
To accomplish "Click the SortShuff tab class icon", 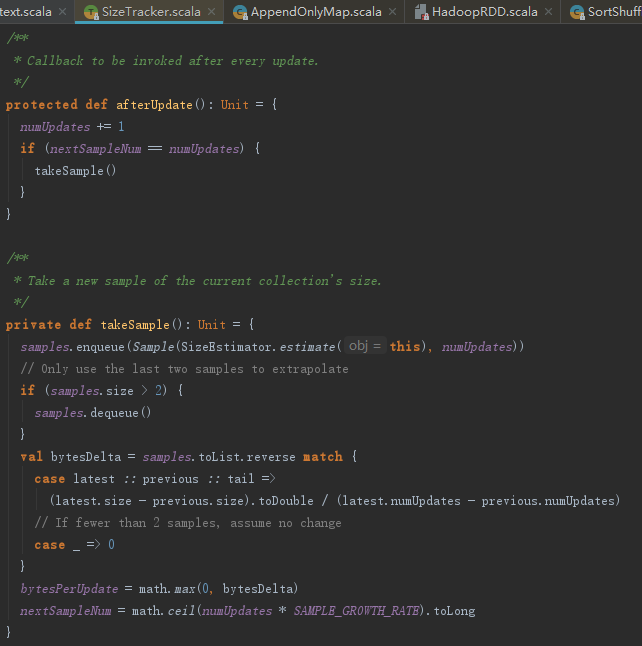I will (x=577, y=12).
